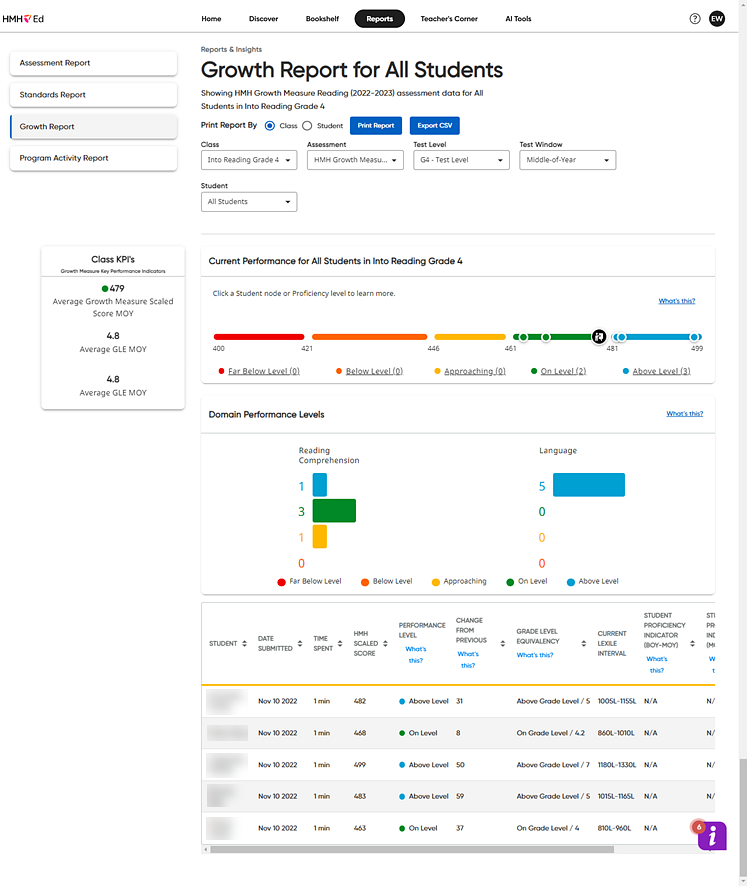The image size is (749, 886).
Task: Open the Bookshelf tab
Action: [323, 19]
